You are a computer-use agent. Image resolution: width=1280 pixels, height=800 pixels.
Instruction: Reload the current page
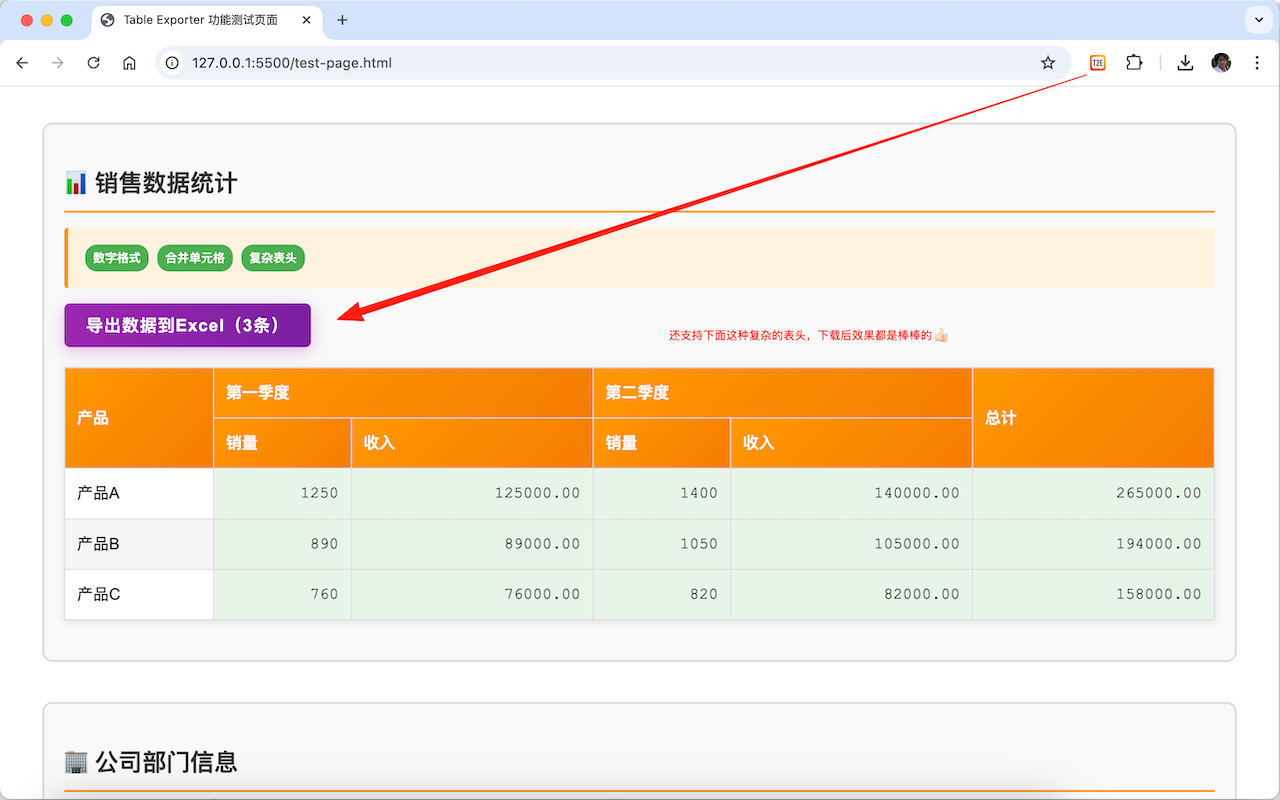point(93,63)
